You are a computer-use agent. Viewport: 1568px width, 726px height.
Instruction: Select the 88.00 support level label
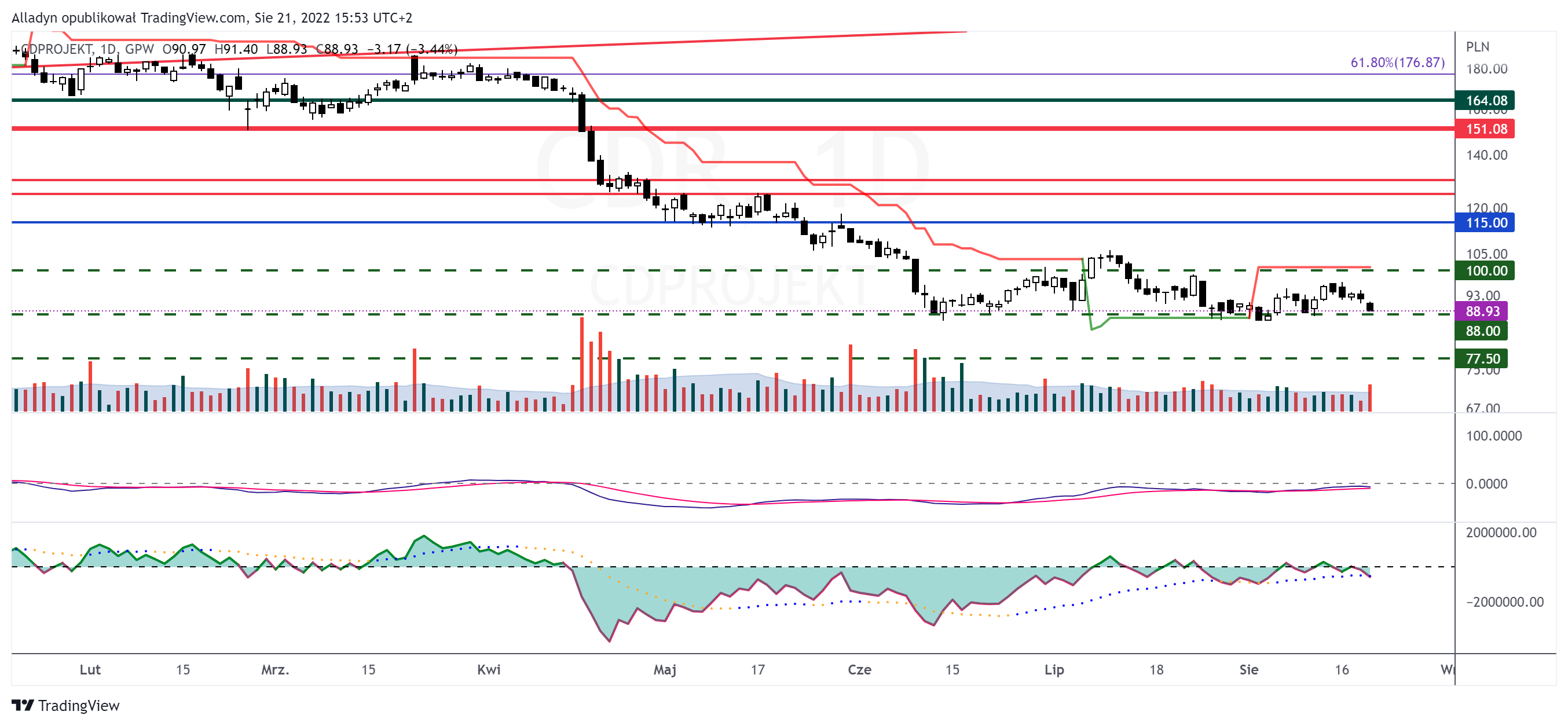1481,331
